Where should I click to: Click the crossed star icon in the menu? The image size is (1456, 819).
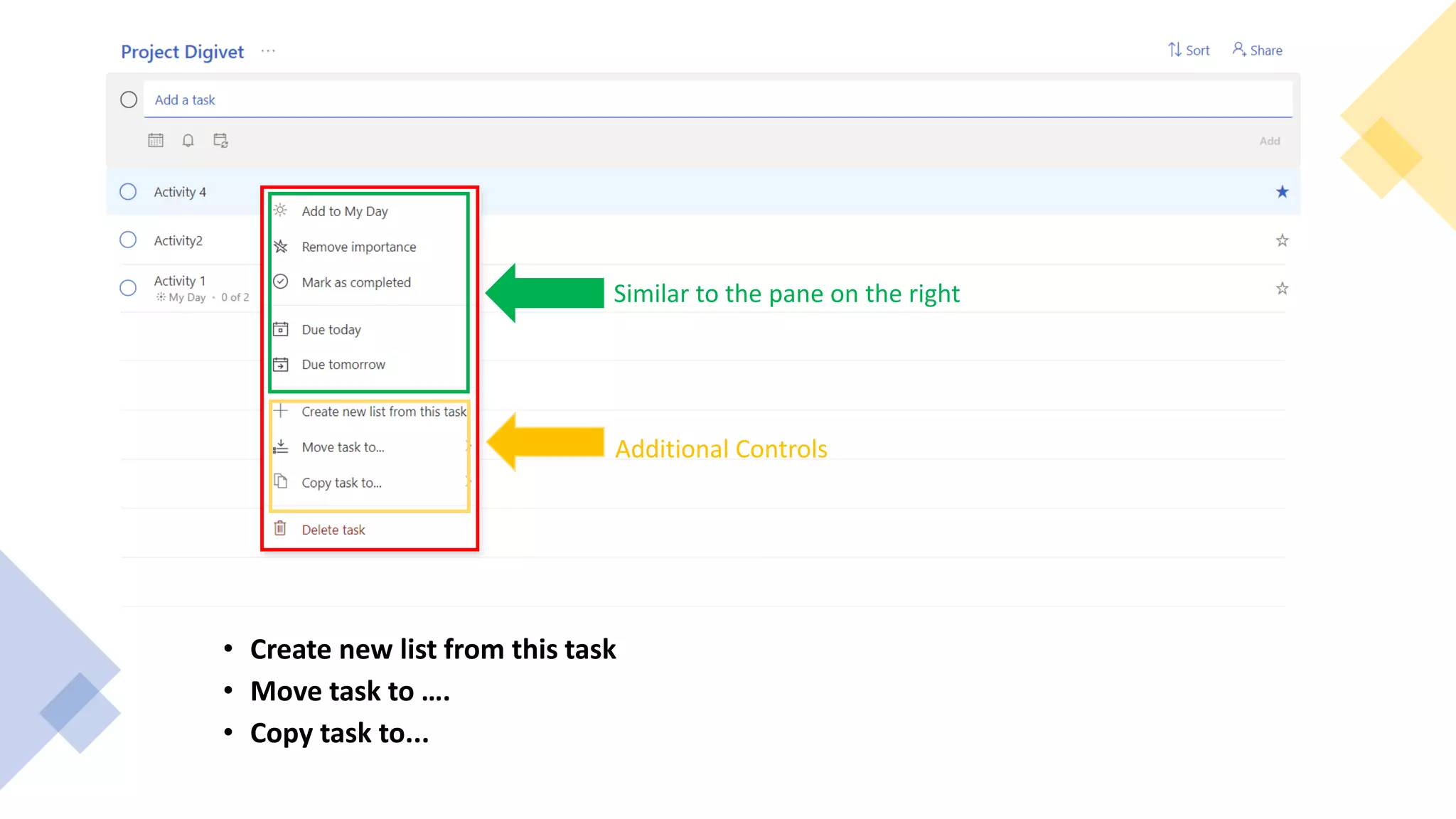tap(281, 246)
